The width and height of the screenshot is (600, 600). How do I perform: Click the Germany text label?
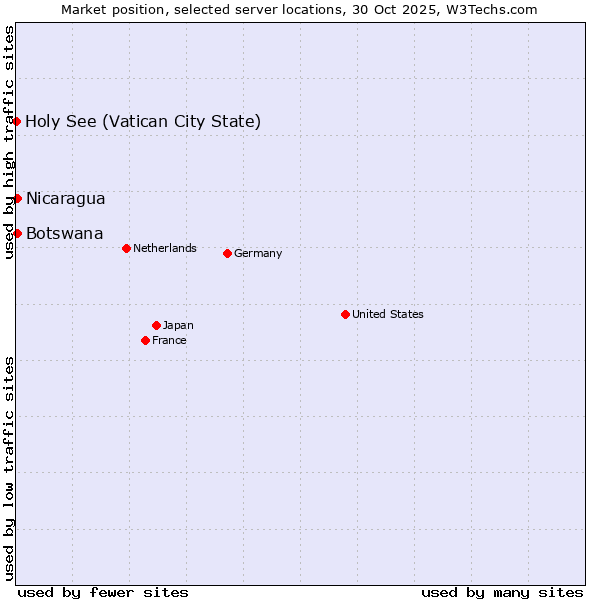[258, 253]
